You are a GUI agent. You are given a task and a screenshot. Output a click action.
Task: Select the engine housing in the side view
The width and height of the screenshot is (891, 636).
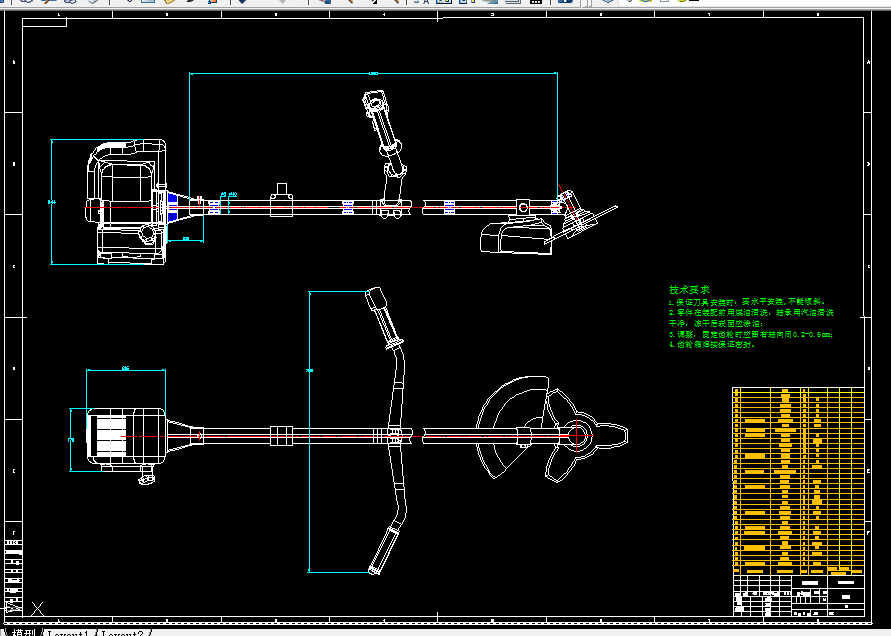point(126,202)
